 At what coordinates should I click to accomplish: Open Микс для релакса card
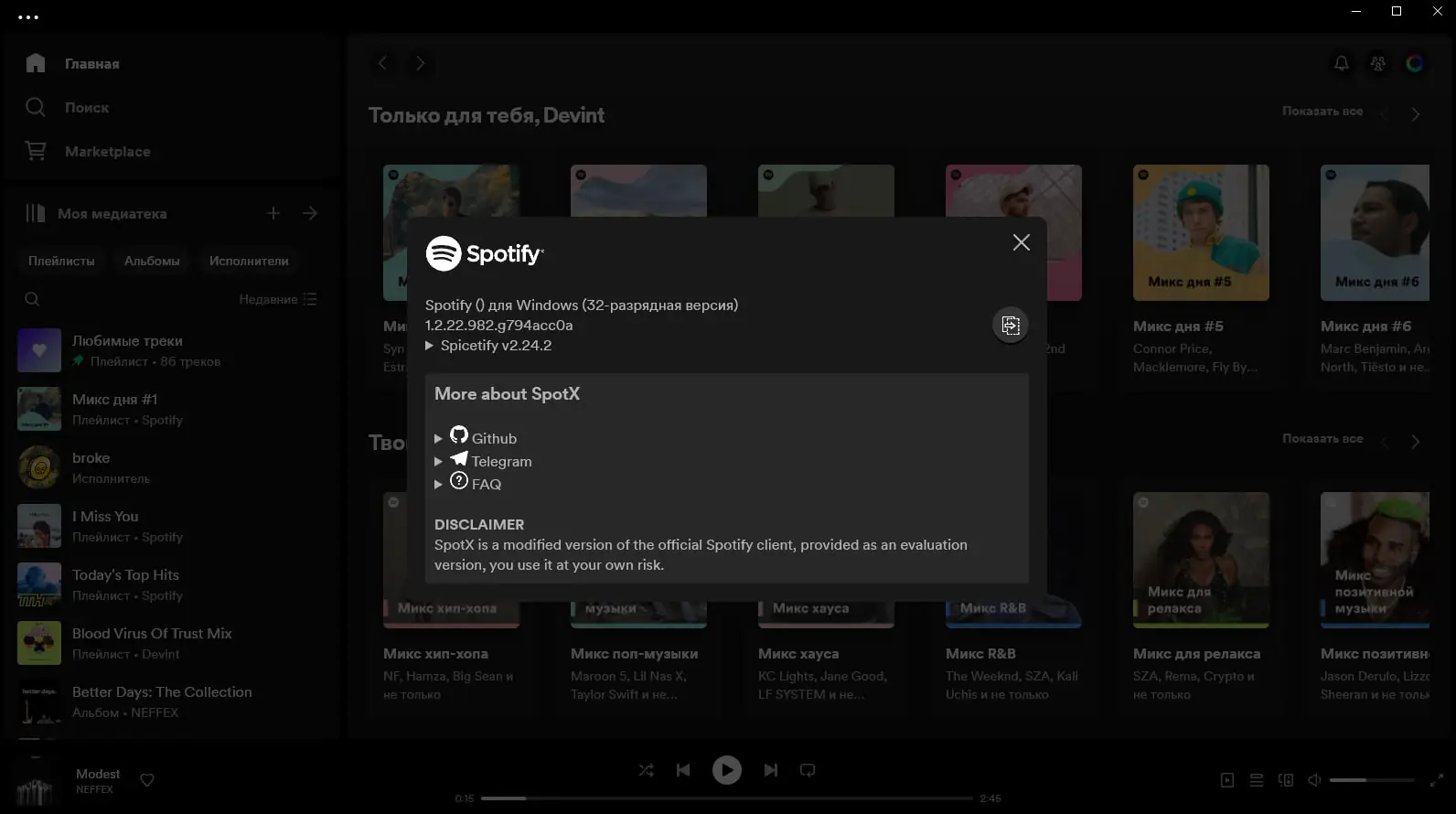pos(1201,598)
